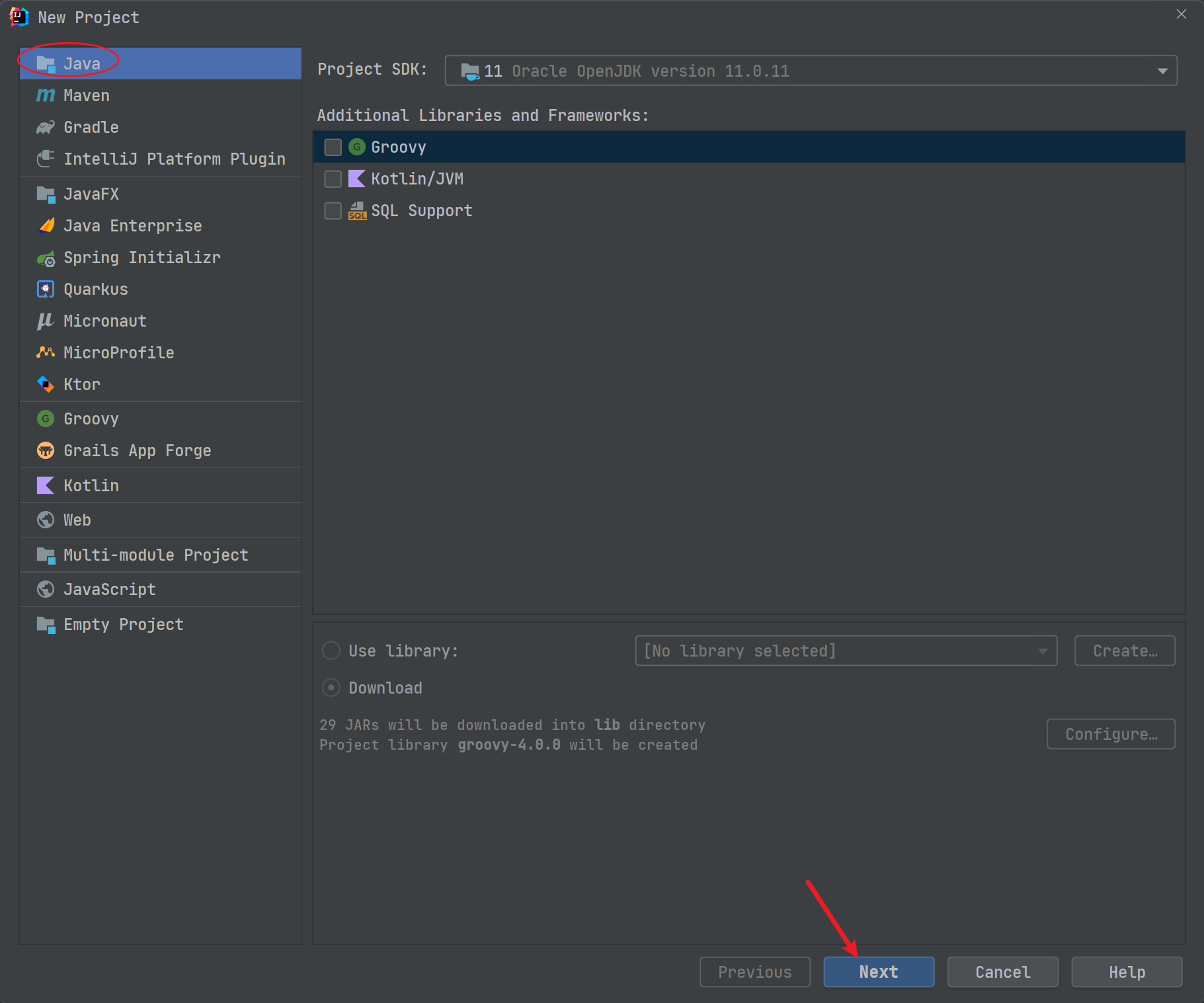Click the JavaScript globe icon
Viewport: 1204px width, 1003px height.
pos(46,589)
